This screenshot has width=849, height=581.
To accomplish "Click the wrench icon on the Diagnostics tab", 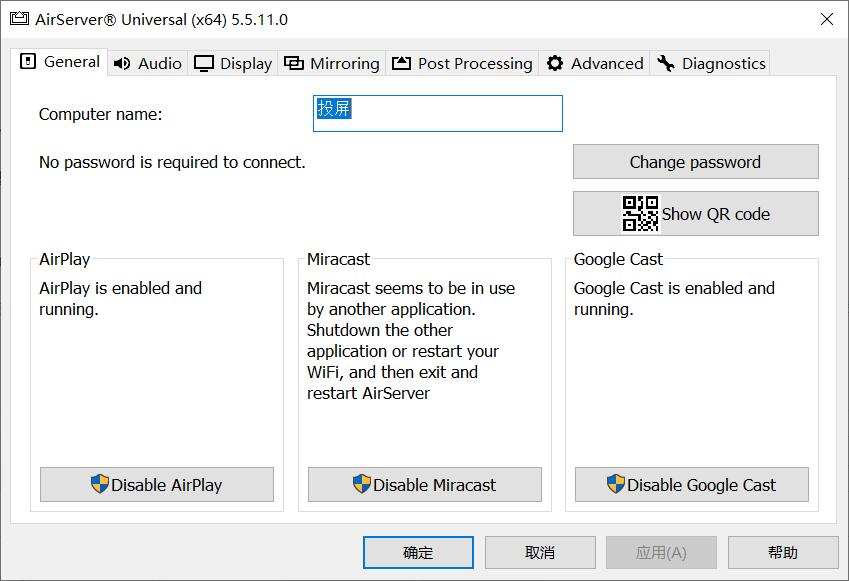I will coord(663,62).
